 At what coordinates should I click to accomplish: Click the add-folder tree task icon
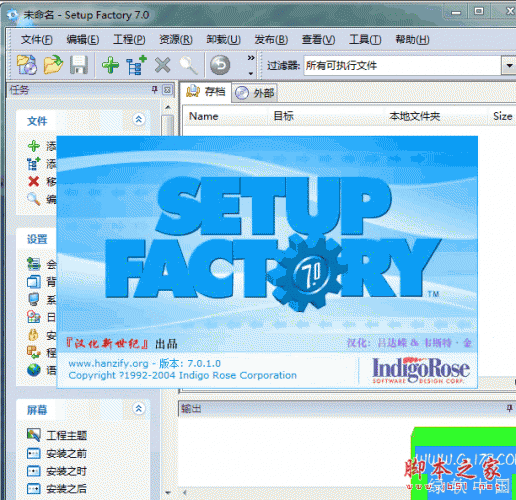click(x=34, y=164)
